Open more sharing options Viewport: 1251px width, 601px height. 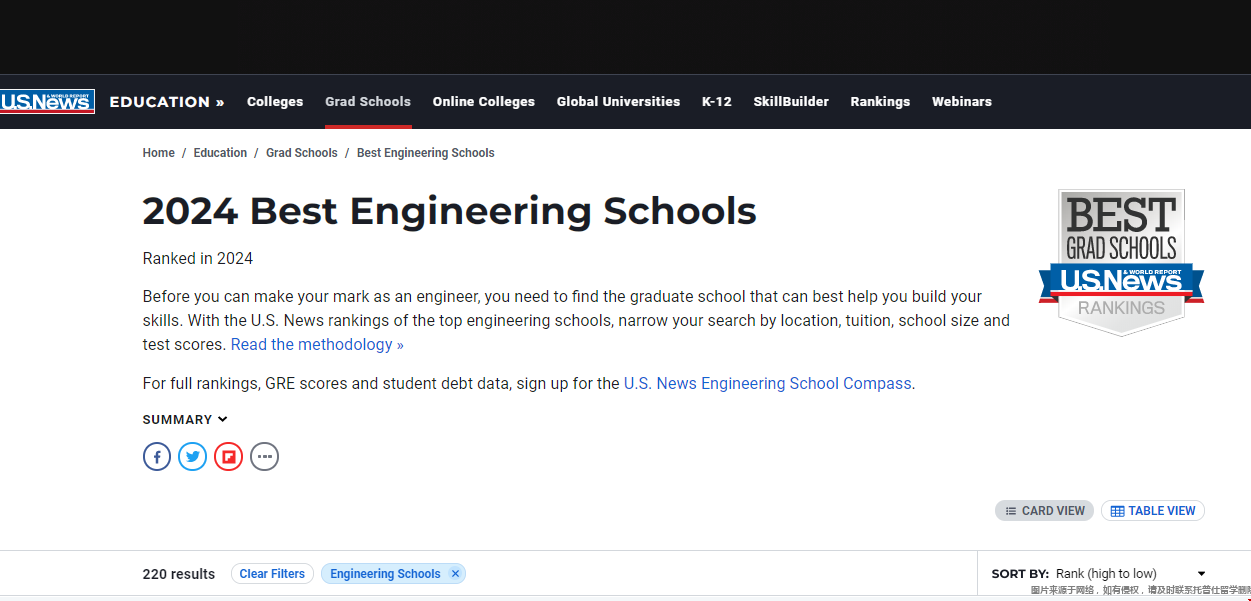(264, 457)
